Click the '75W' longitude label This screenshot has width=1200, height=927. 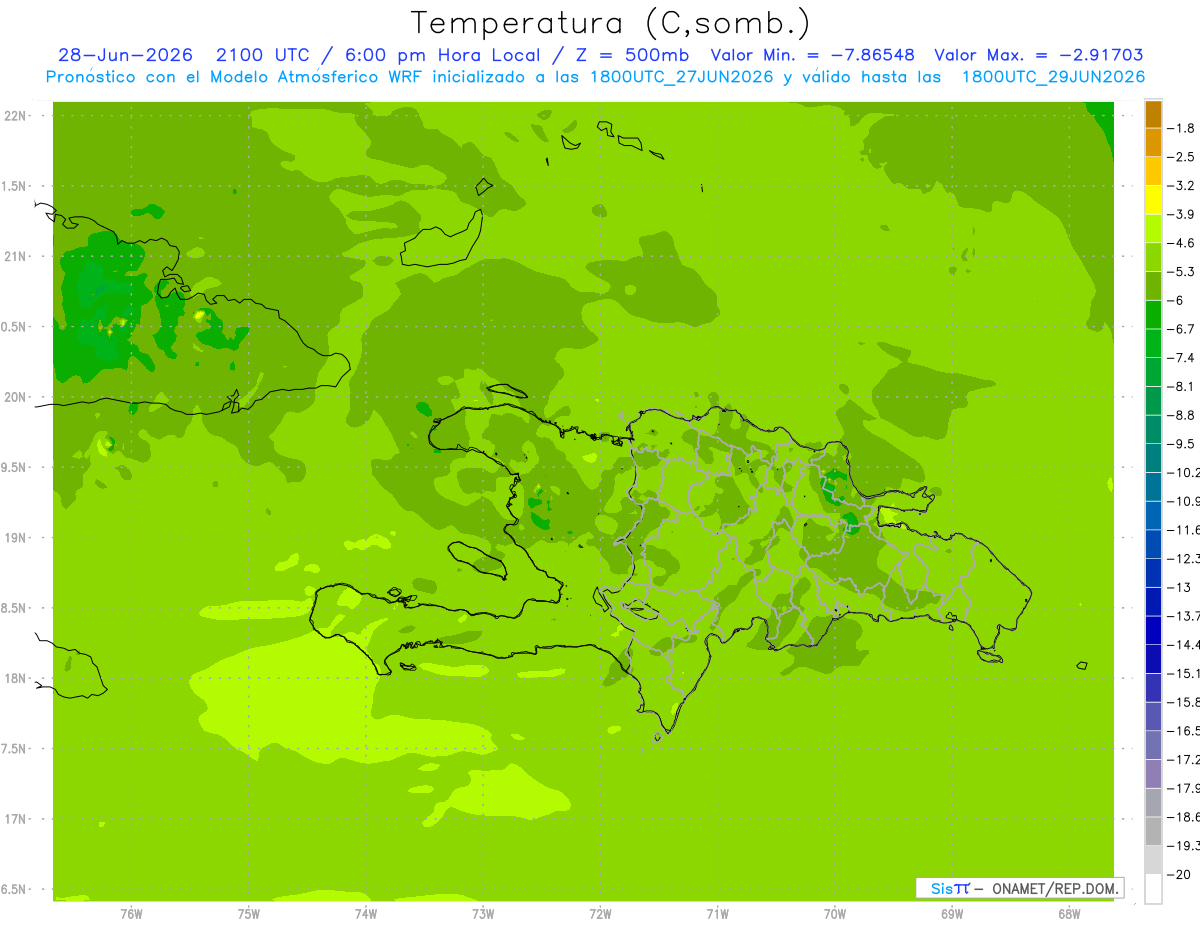tap(249, 913)
